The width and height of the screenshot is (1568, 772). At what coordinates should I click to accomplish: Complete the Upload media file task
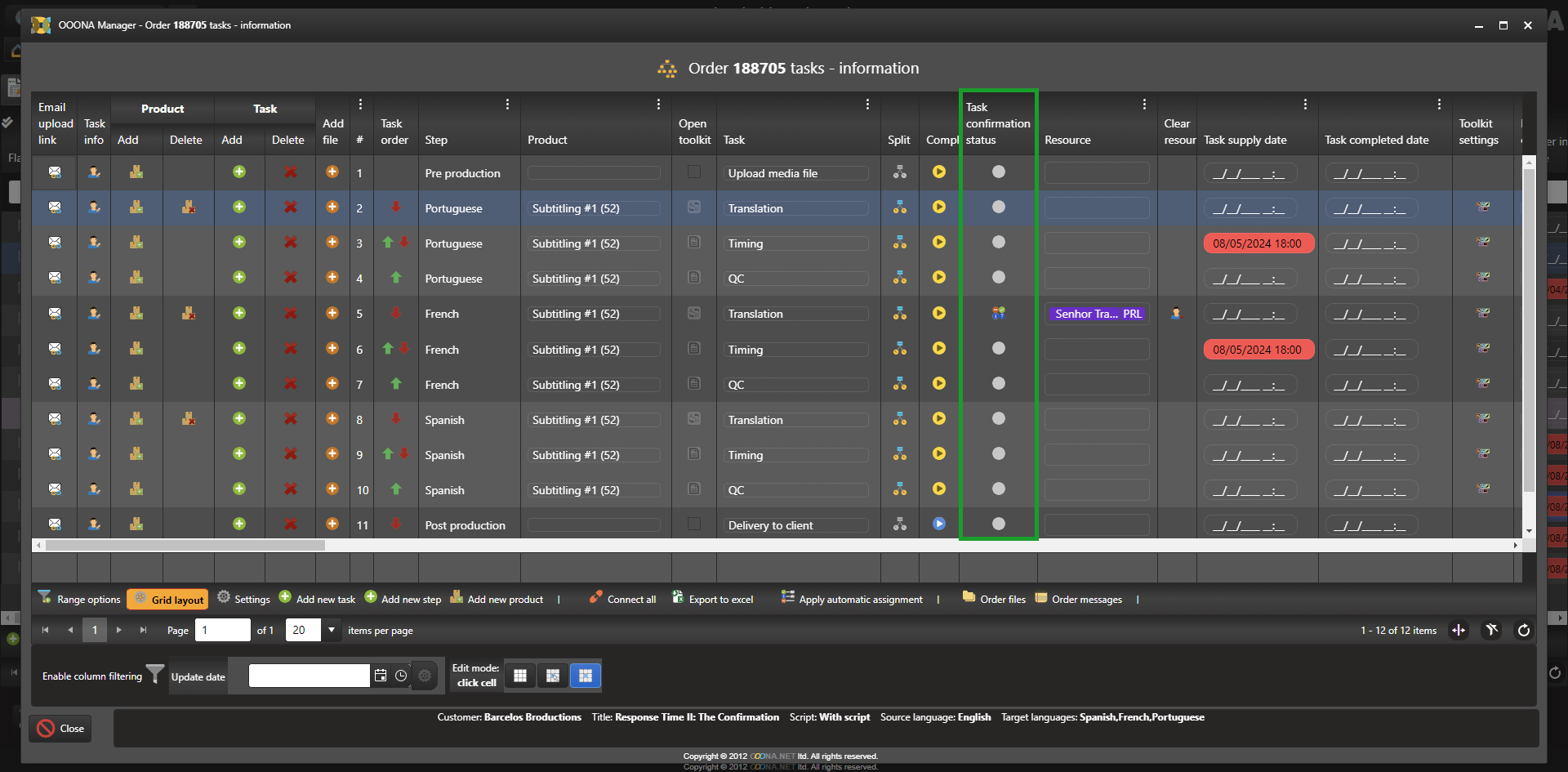pos(939,172)
